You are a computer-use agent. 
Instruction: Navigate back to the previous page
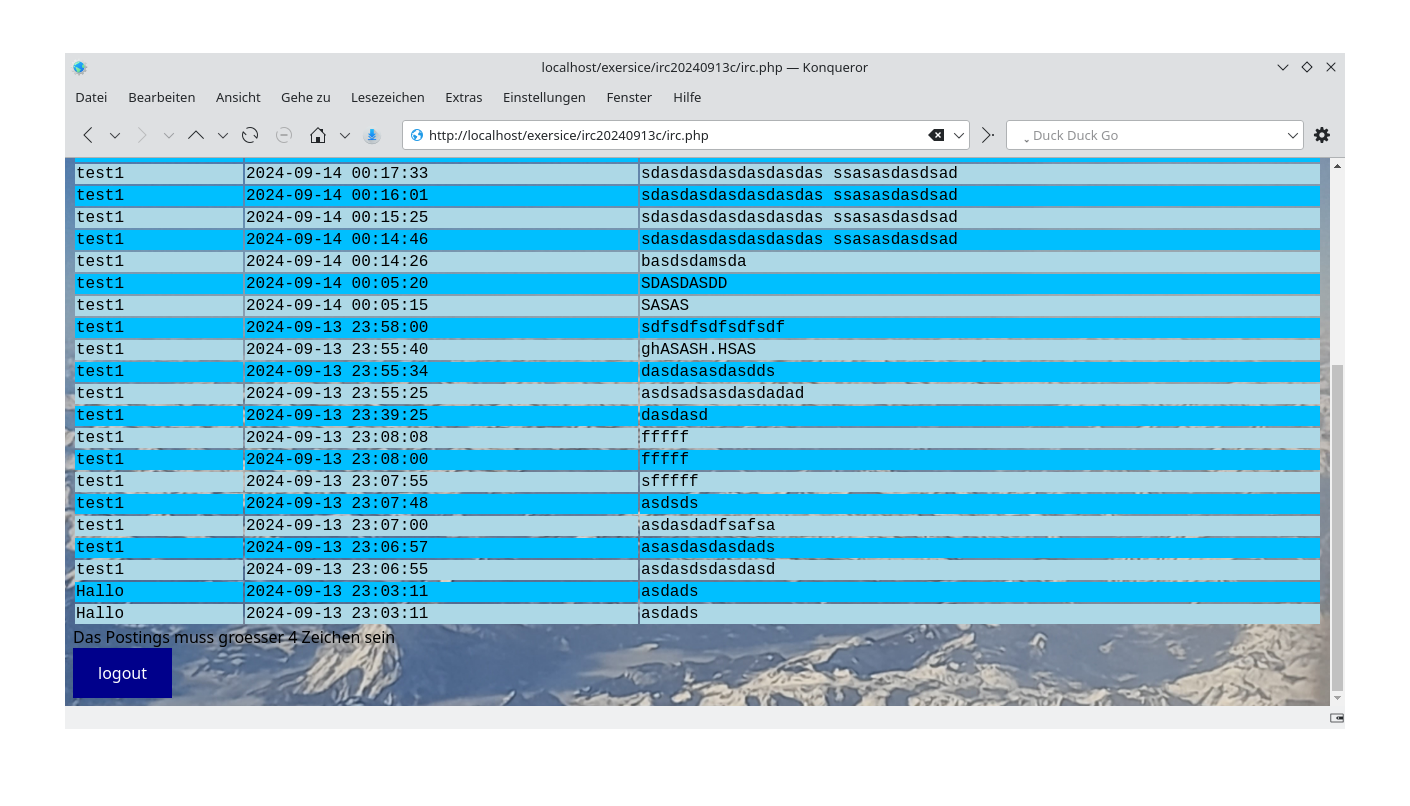87,135
